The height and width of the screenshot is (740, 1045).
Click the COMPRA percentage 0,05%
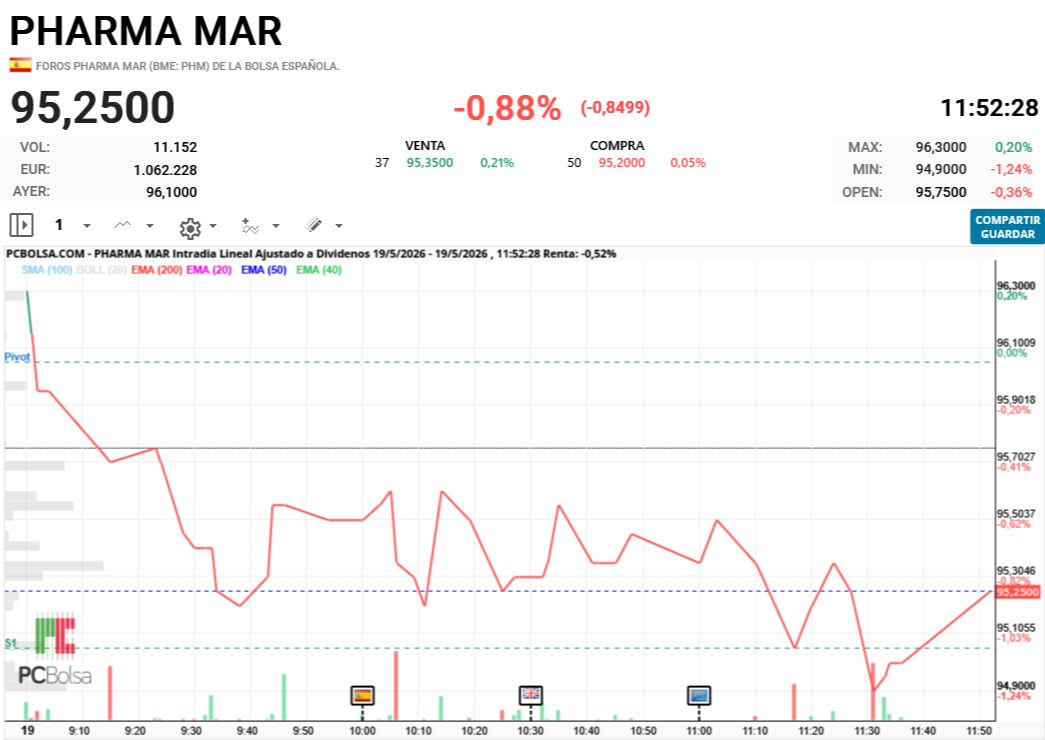pyautogui.click(x=688, y=163)
